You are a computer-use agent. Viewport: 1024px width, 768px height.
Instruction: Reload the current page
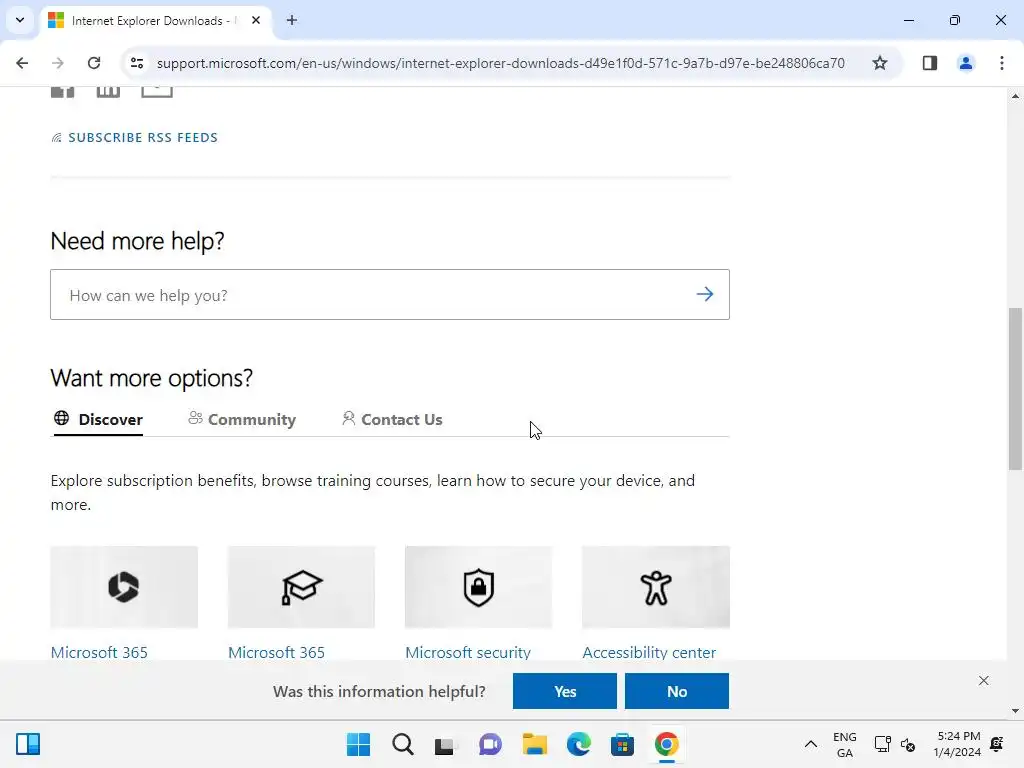click(x=94, y=63)
